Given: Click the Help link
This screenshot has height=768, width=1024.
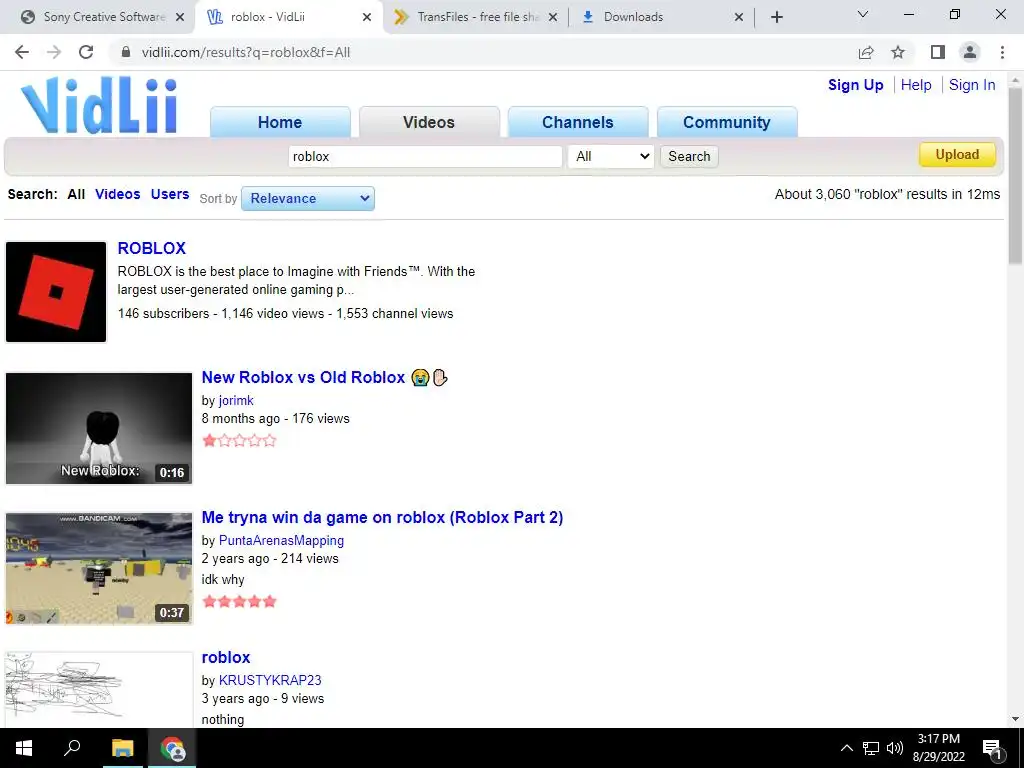Looking at the screenshot, I should pos(916,85).
